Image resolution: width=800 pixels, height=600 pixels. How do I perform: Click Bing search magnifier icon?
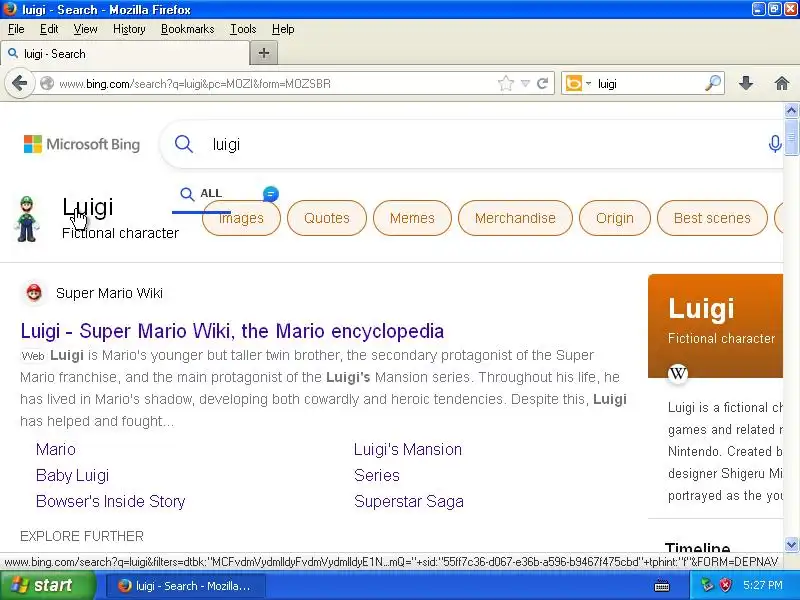point(184,144)
